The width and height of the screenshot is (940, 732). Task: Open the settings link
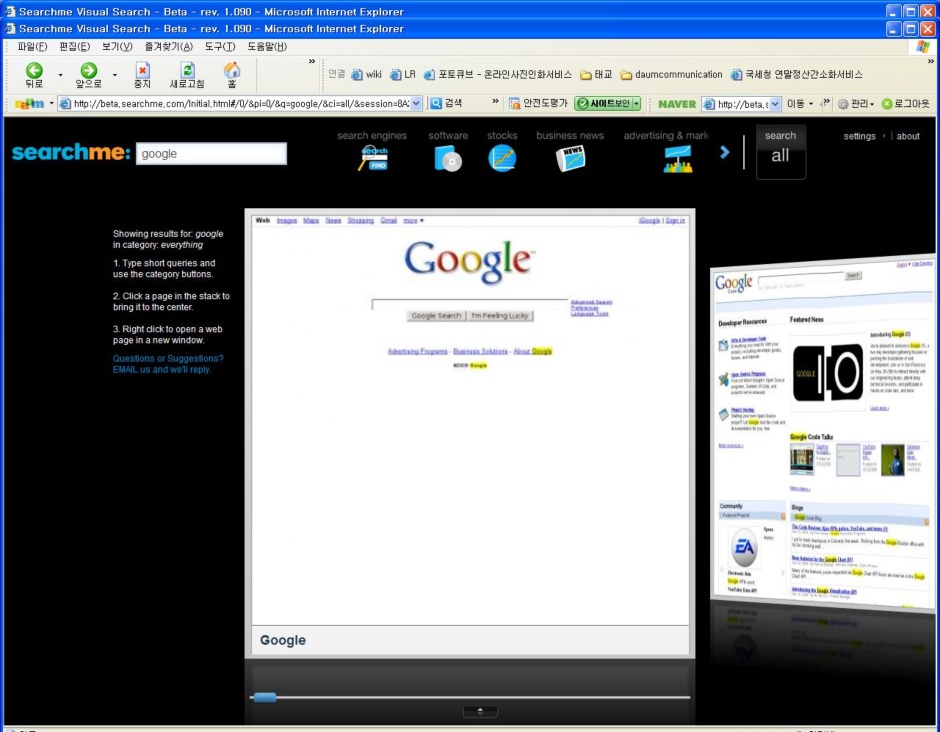[x=859, y=136]
